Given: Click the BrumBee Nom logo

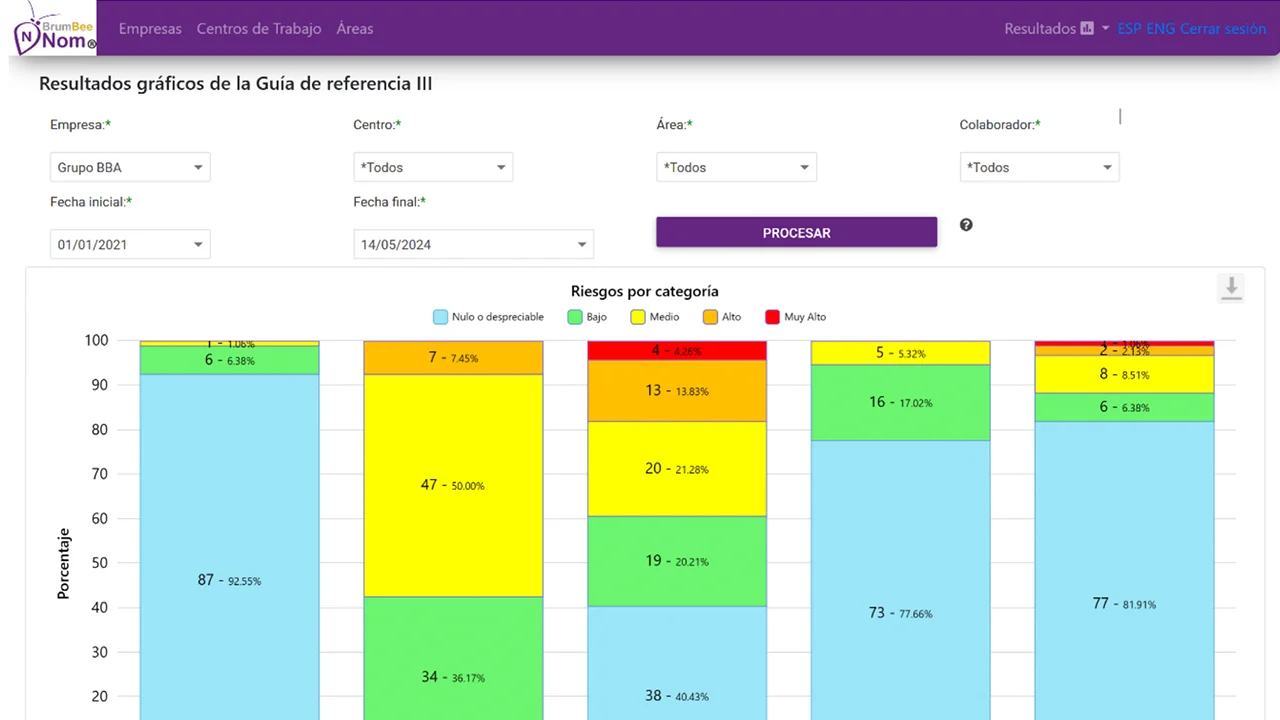Looking at the screenshot, I should pyautogui.click(x=54, y=28).
